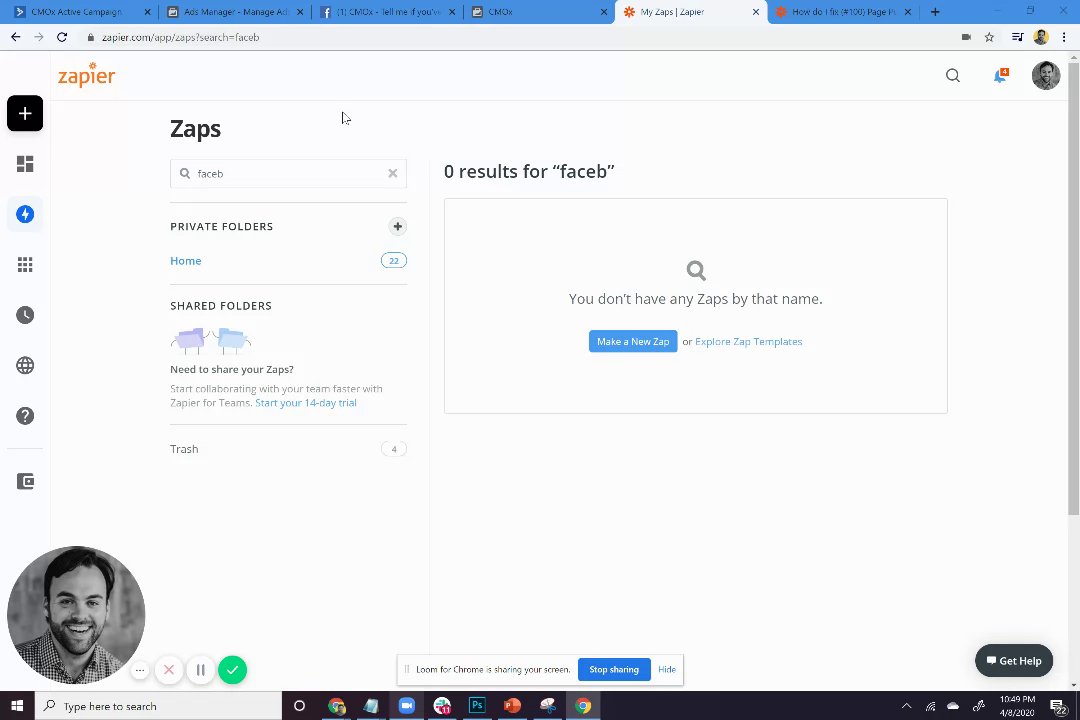Screen dimensions: 1080x720
Task: Click the address bar URL
Action: [180, 37]
